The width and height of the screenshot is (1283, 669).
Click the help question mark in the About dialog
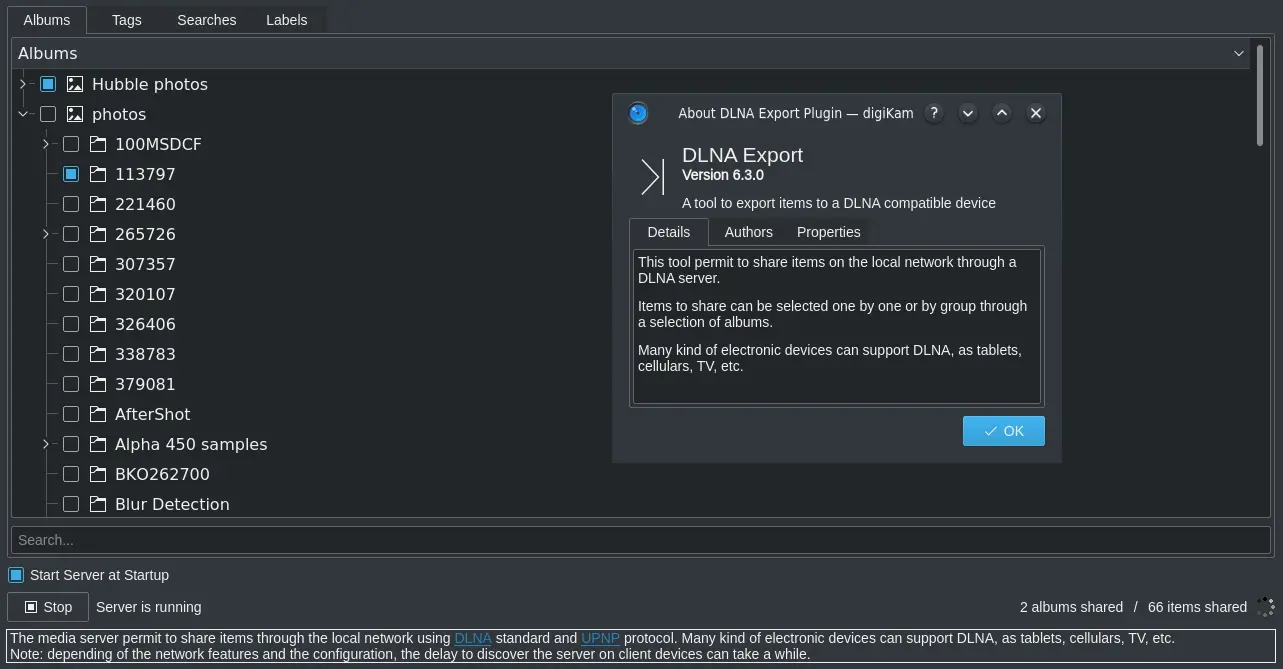(933, 113)
